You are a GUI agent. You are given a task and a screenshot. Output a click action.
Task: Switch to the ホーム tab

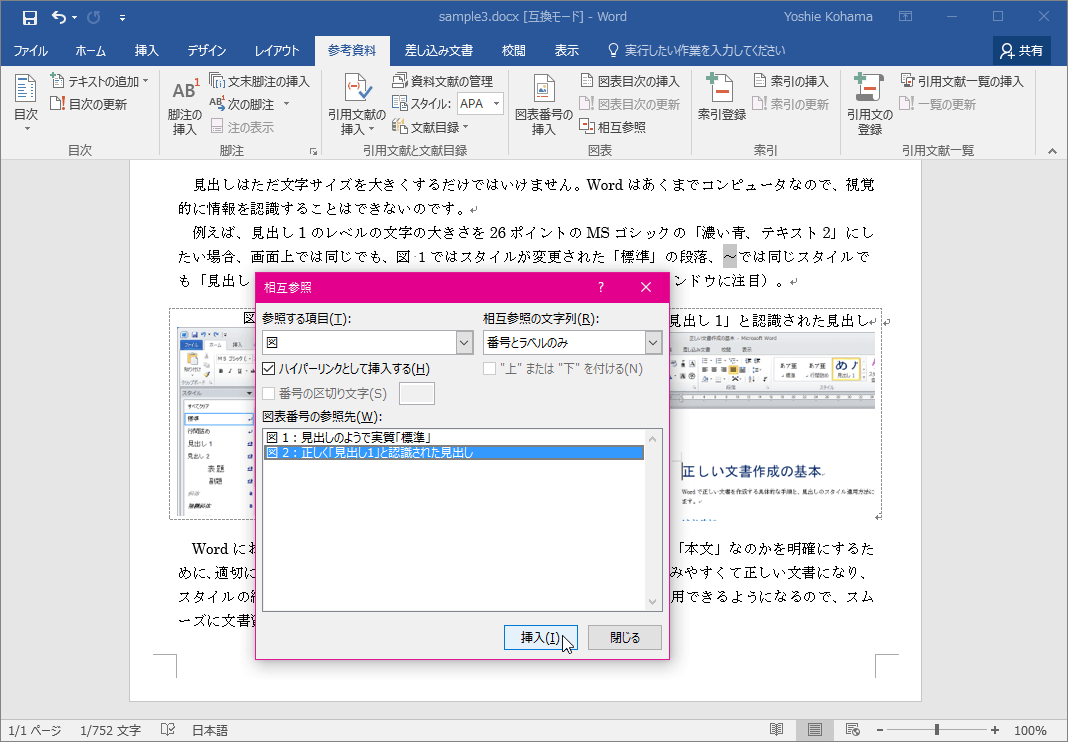pos(90,50)
